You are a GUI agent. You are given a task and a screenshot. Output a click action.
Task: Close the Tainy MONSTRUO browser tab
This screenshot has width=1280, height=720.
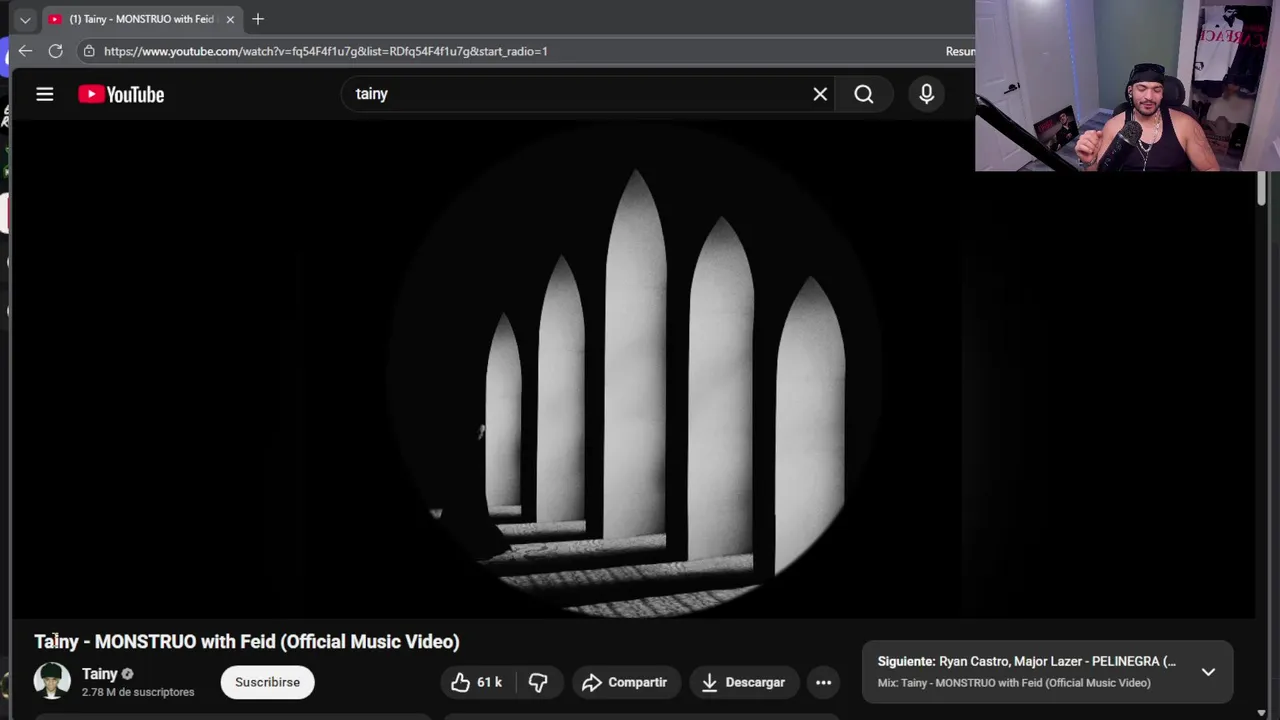230,19
